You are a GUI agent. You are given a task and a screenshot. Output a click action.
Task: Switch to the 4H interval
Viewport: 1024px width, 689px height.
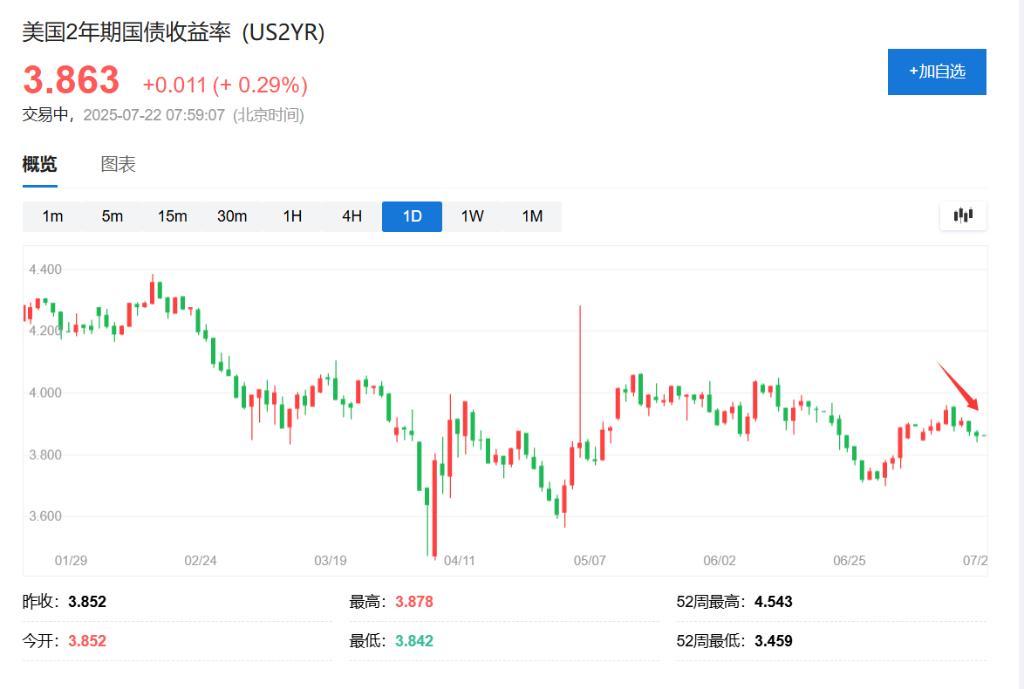click(x=351, y=215)
